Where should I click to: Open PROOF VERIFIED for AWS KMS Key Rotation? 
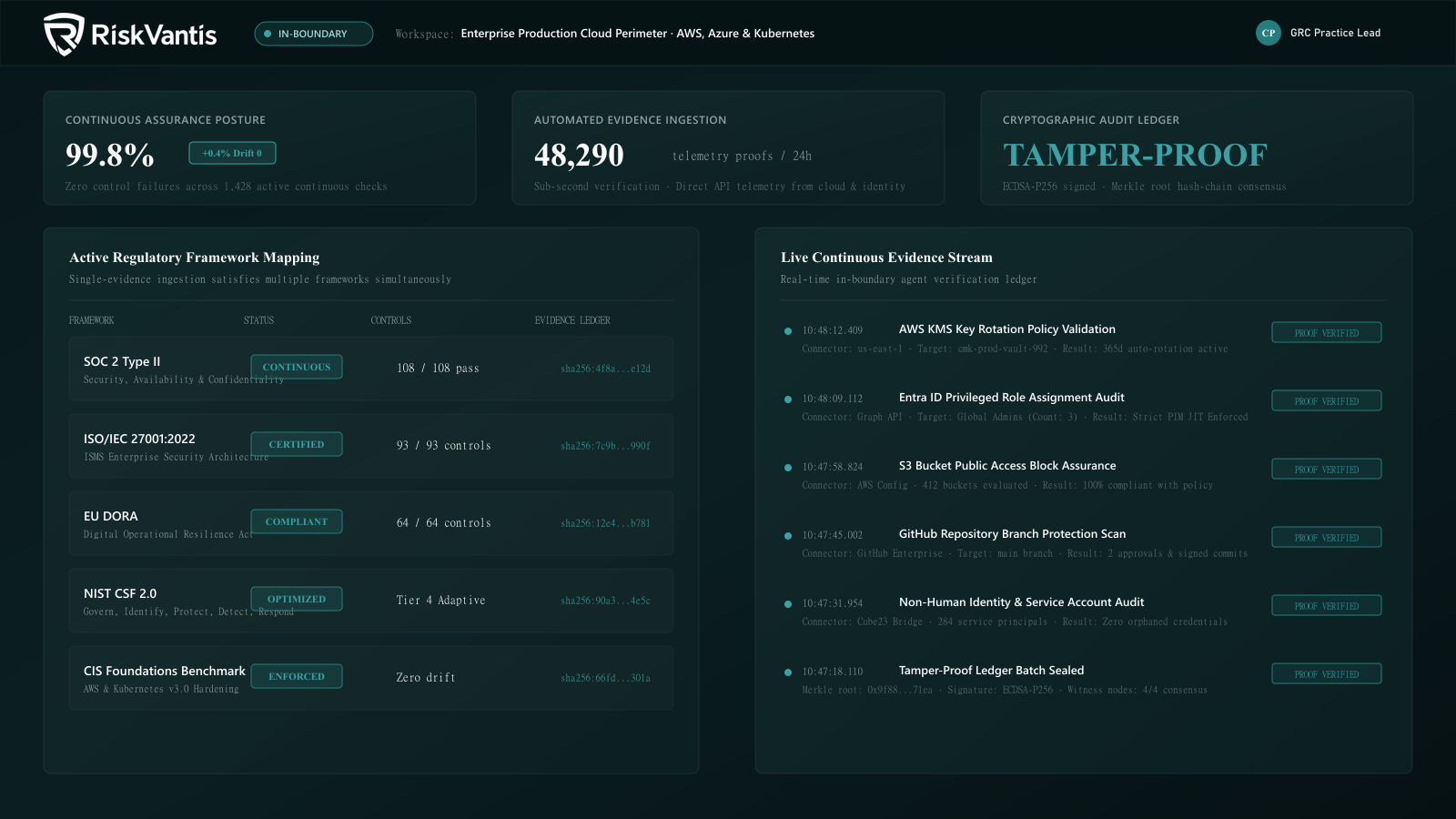(1327, 333)
